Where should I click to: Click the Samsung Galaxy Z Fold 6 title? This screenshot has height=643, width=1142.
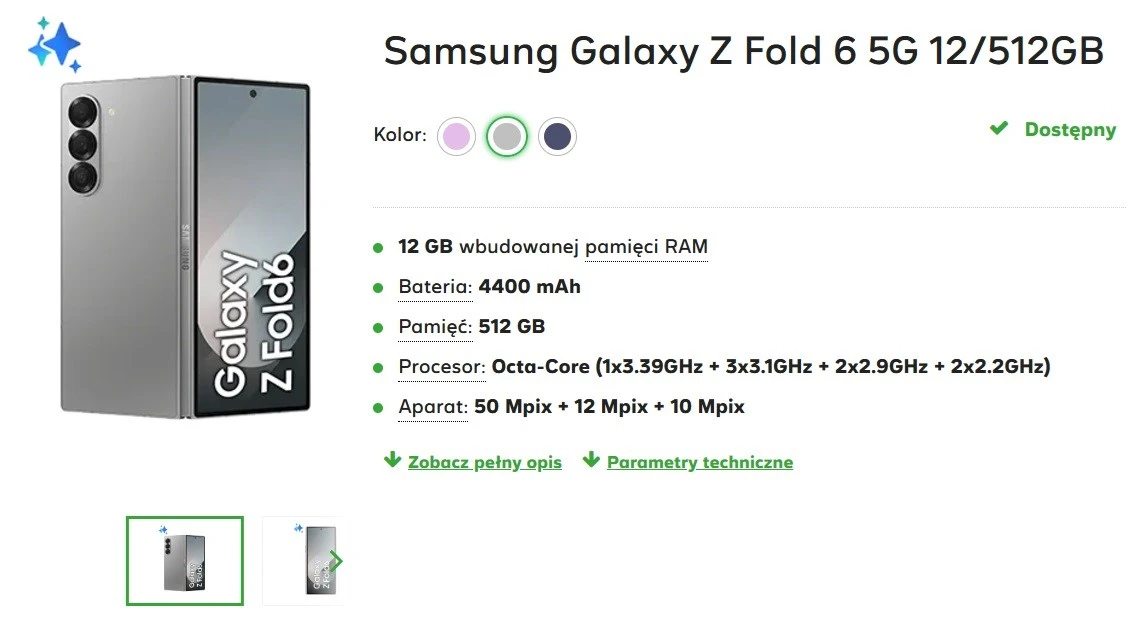743,51
